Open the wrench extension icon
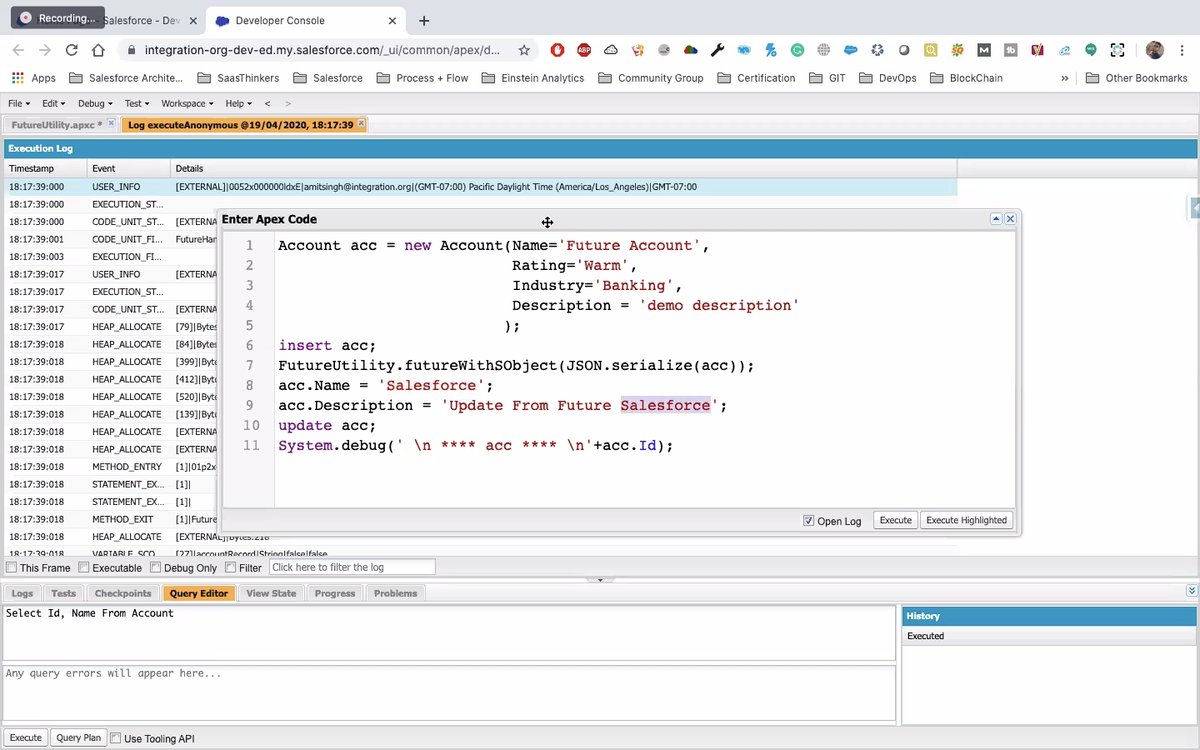1200x750 pixels. 717,50
